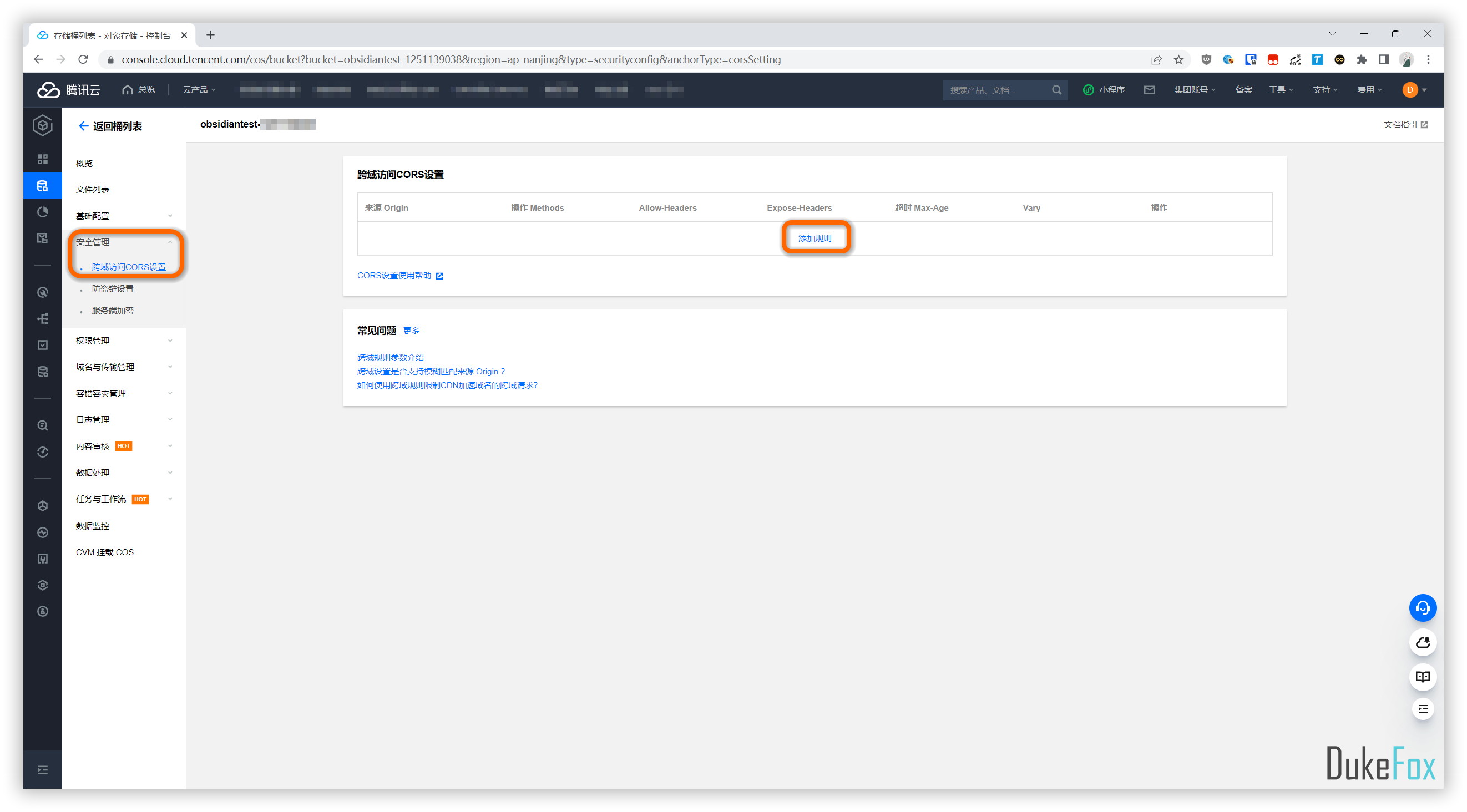Click the customer support headset floating icon
Image resolution: width=1467 pixels, height=812 pixels.
click(x=1422, y=608)
